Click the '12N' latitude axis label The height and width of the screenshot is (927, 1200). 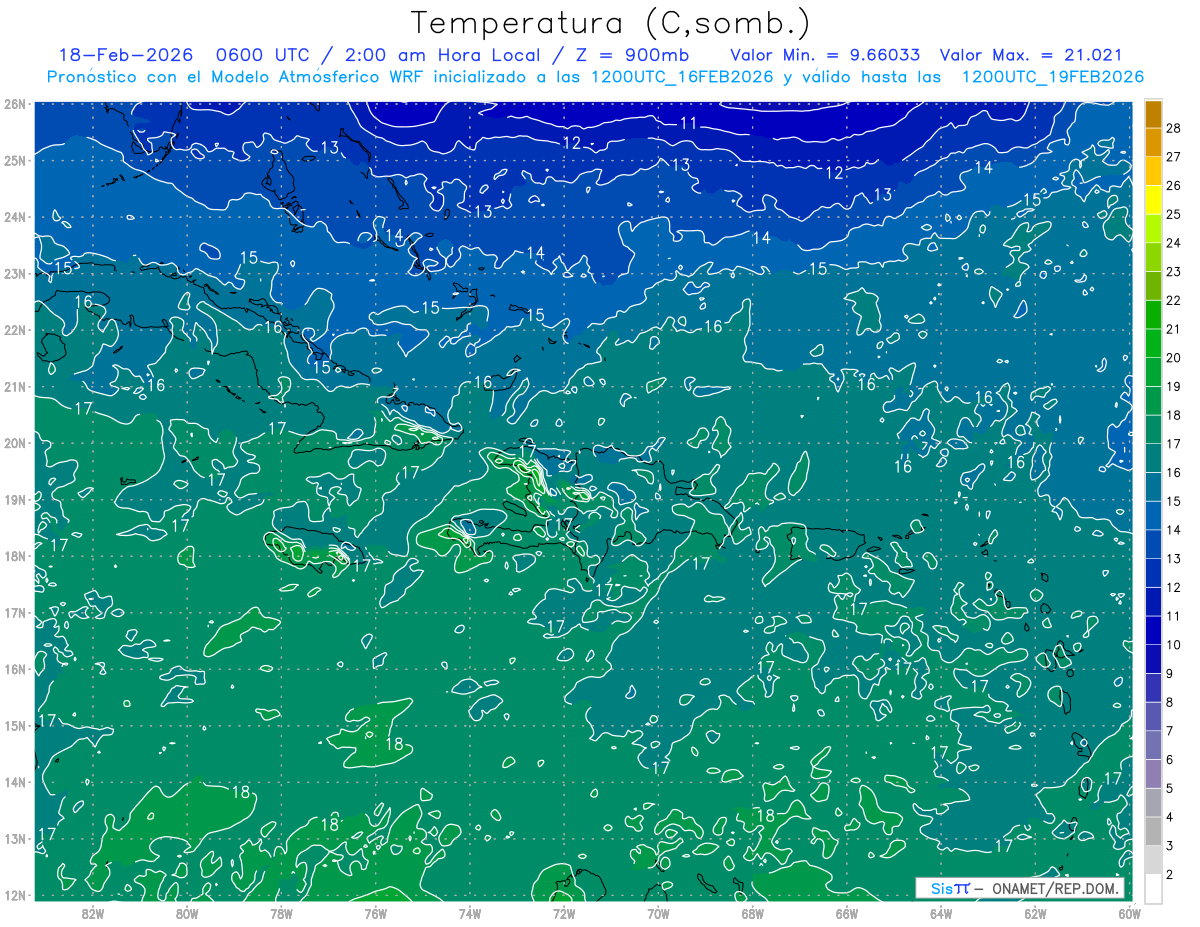pos(15,895)
